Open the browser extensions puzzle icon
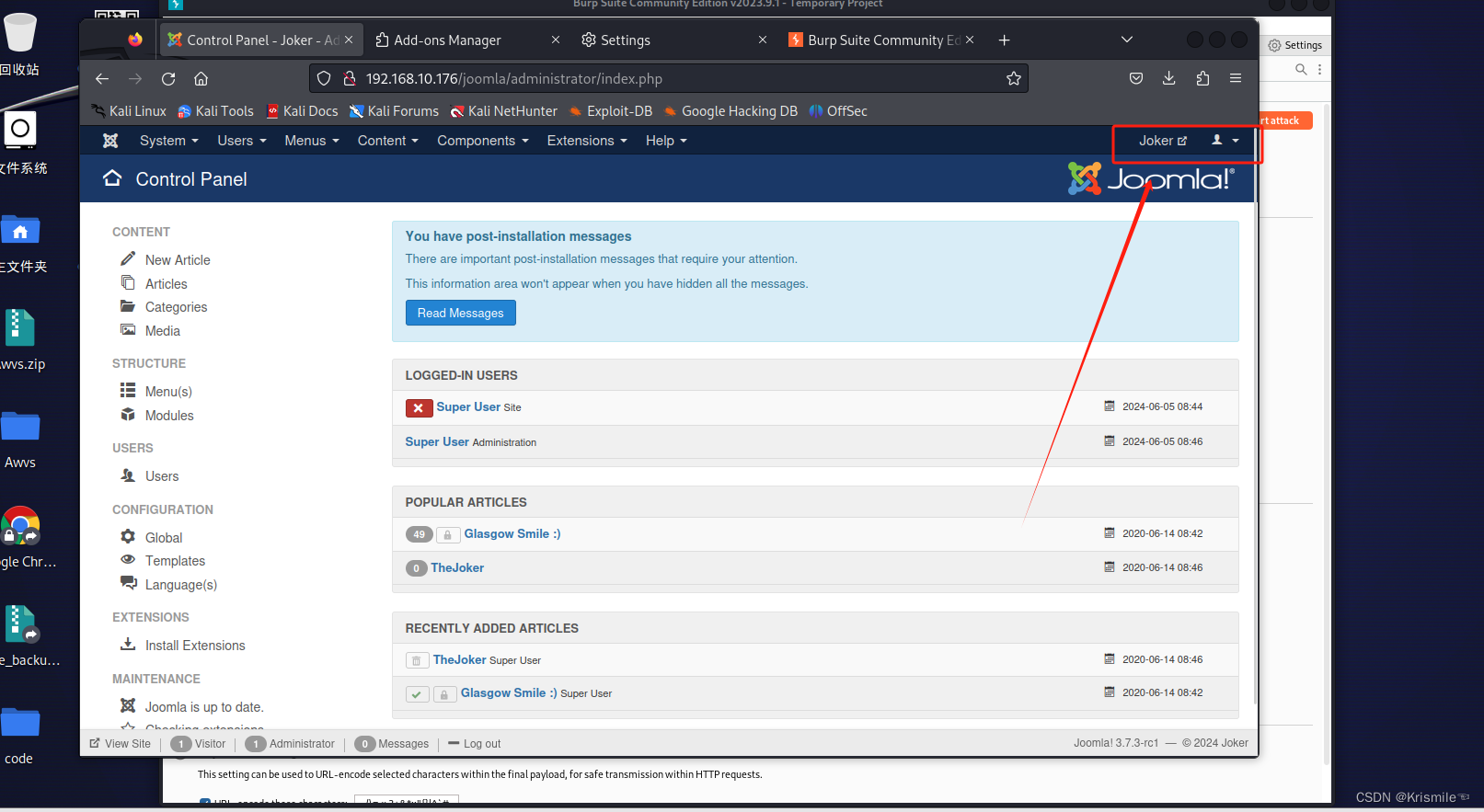This screenshot has height=812, width=1484. tap(1202, 78)
